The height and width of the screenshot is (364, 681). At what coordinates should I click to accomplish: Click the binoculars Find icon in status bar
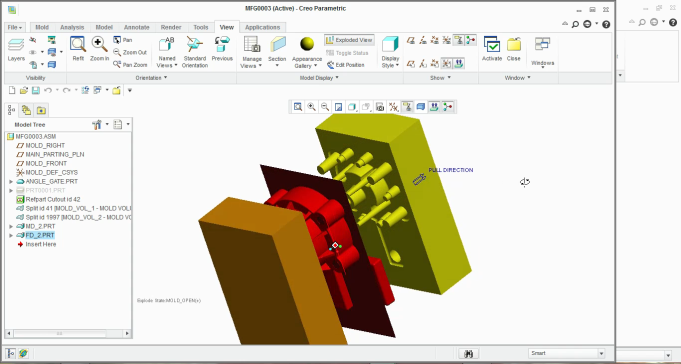tap(468, 354)
